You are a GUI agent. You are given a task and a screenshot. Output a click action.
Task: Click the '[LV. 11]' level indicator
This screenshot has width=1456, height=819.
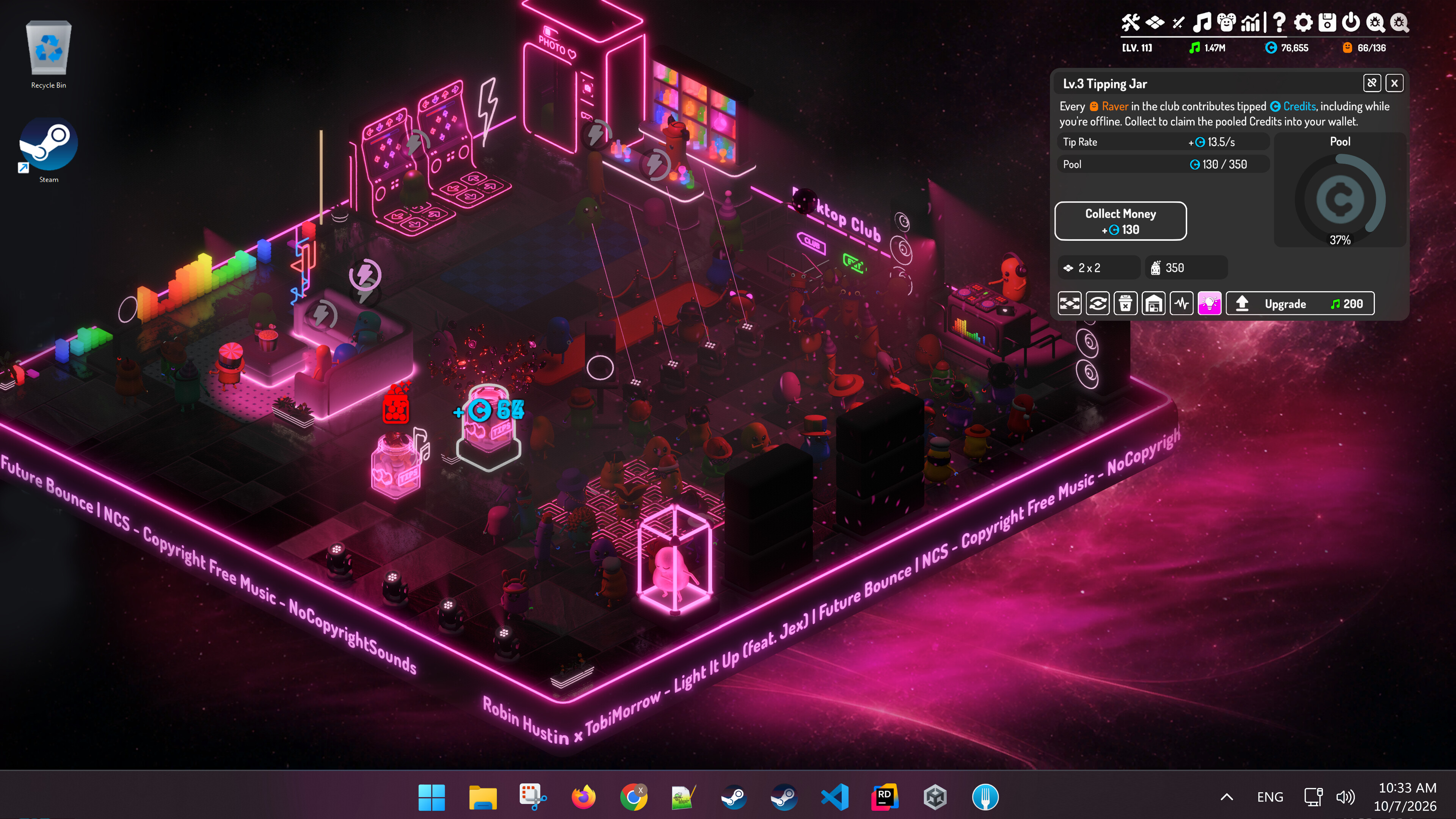coord(1137,48)
